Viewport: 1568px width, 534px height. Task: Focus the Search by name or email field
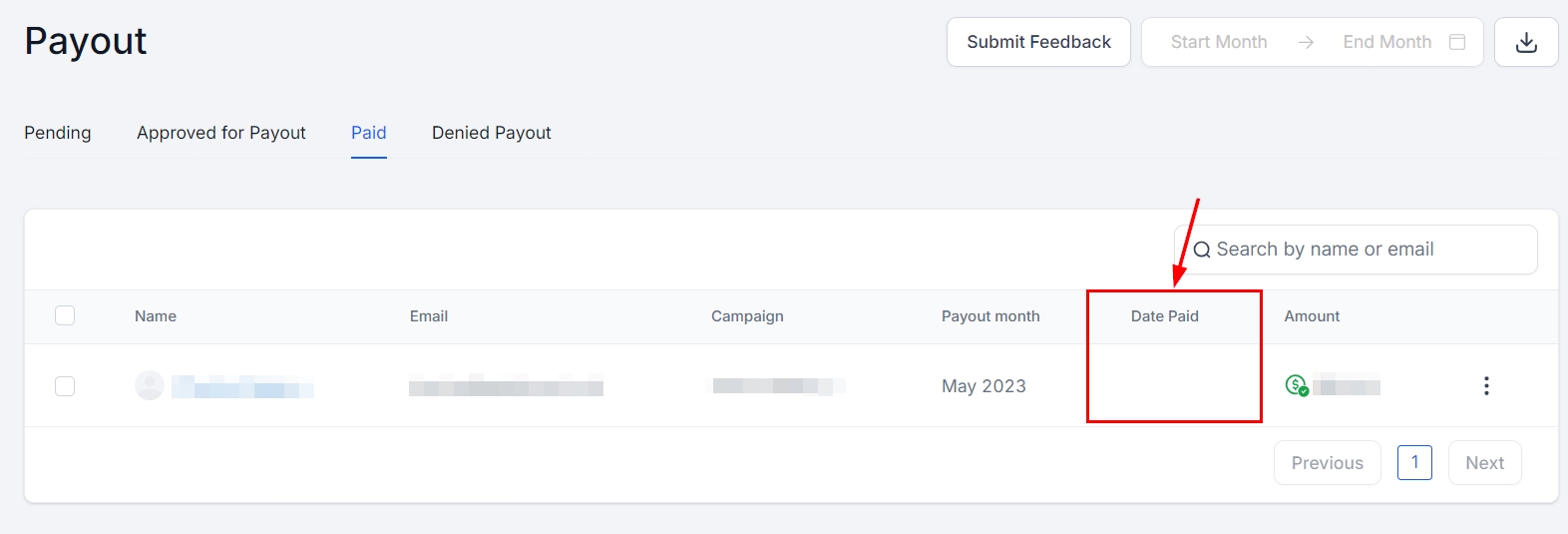click(x=1367, y=250)
